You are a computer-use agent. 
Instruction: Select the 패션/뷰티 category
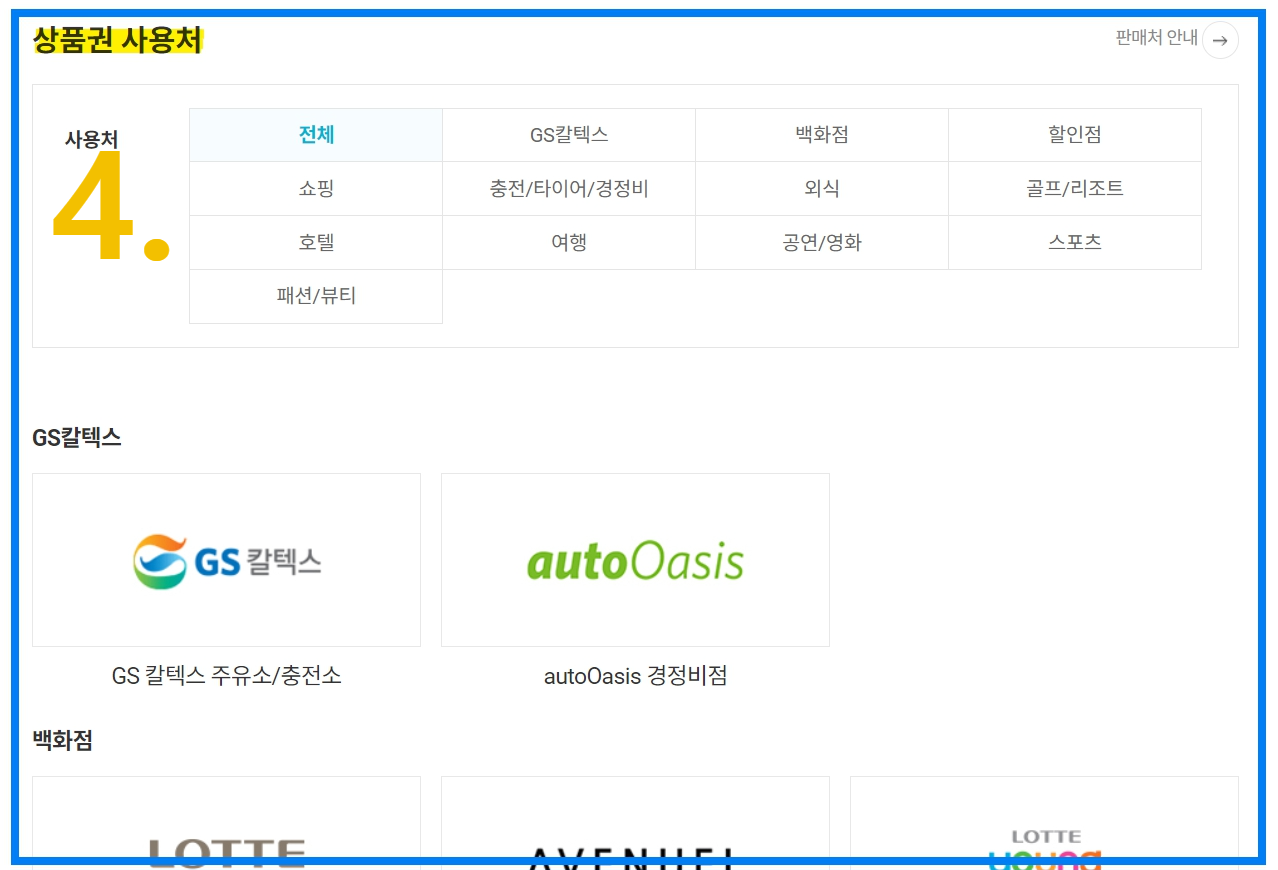pyautogui.click(x=316, y=296)
